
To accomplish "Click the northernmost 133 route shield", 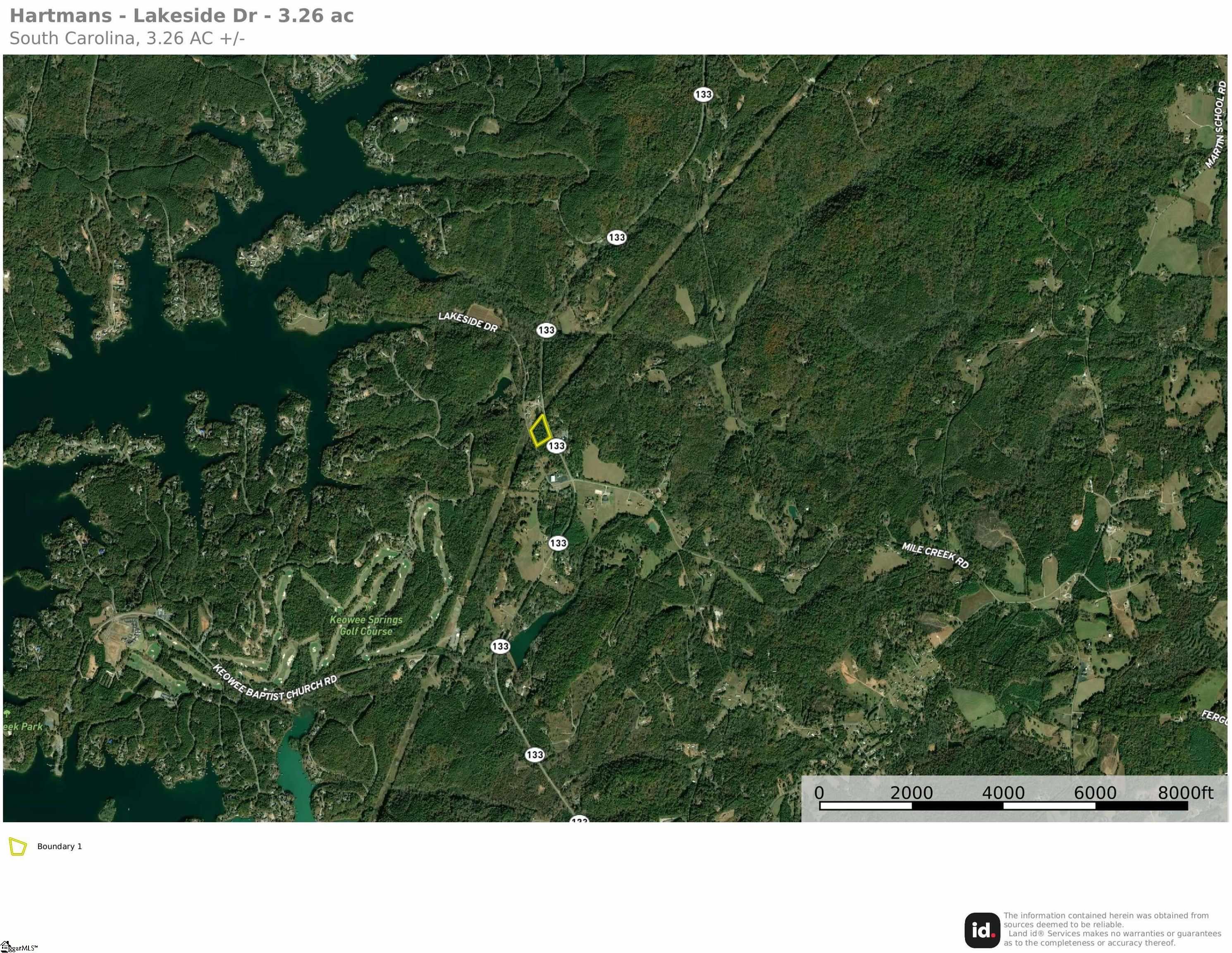I will coord(703,94).
